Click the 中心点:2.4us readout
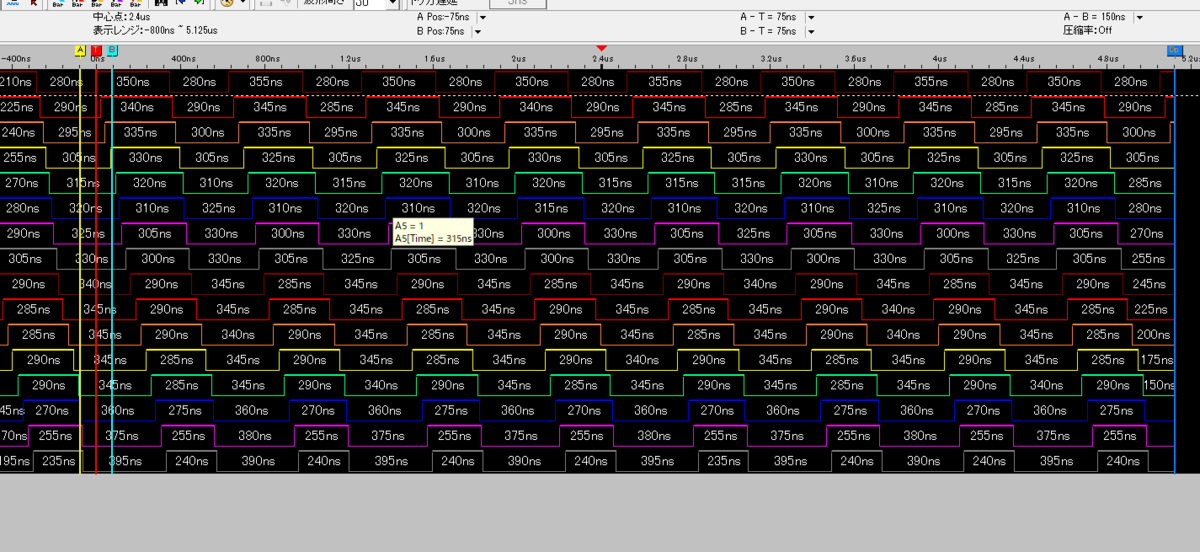Image resolution: width=1200 pixels, height=552 pixels. pos(122,17)
